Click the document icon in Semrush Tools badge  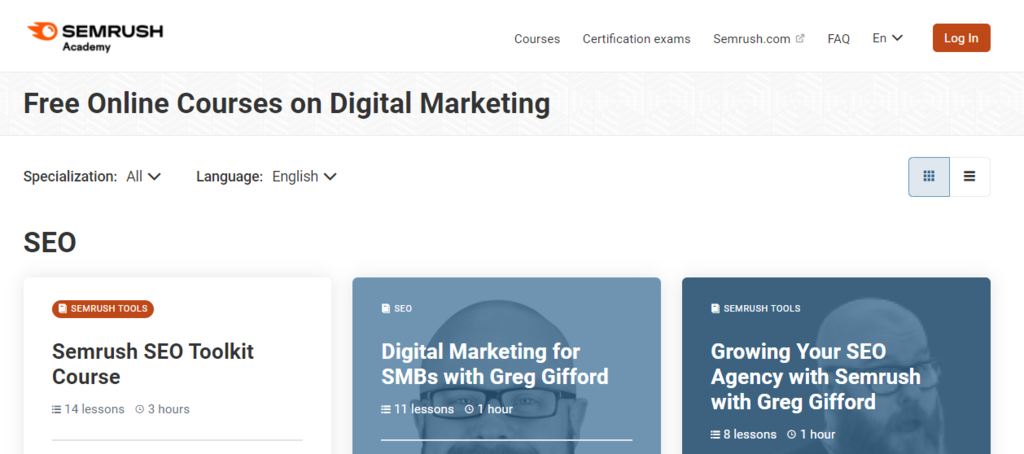pyautogui.click(x=63, y=309)
